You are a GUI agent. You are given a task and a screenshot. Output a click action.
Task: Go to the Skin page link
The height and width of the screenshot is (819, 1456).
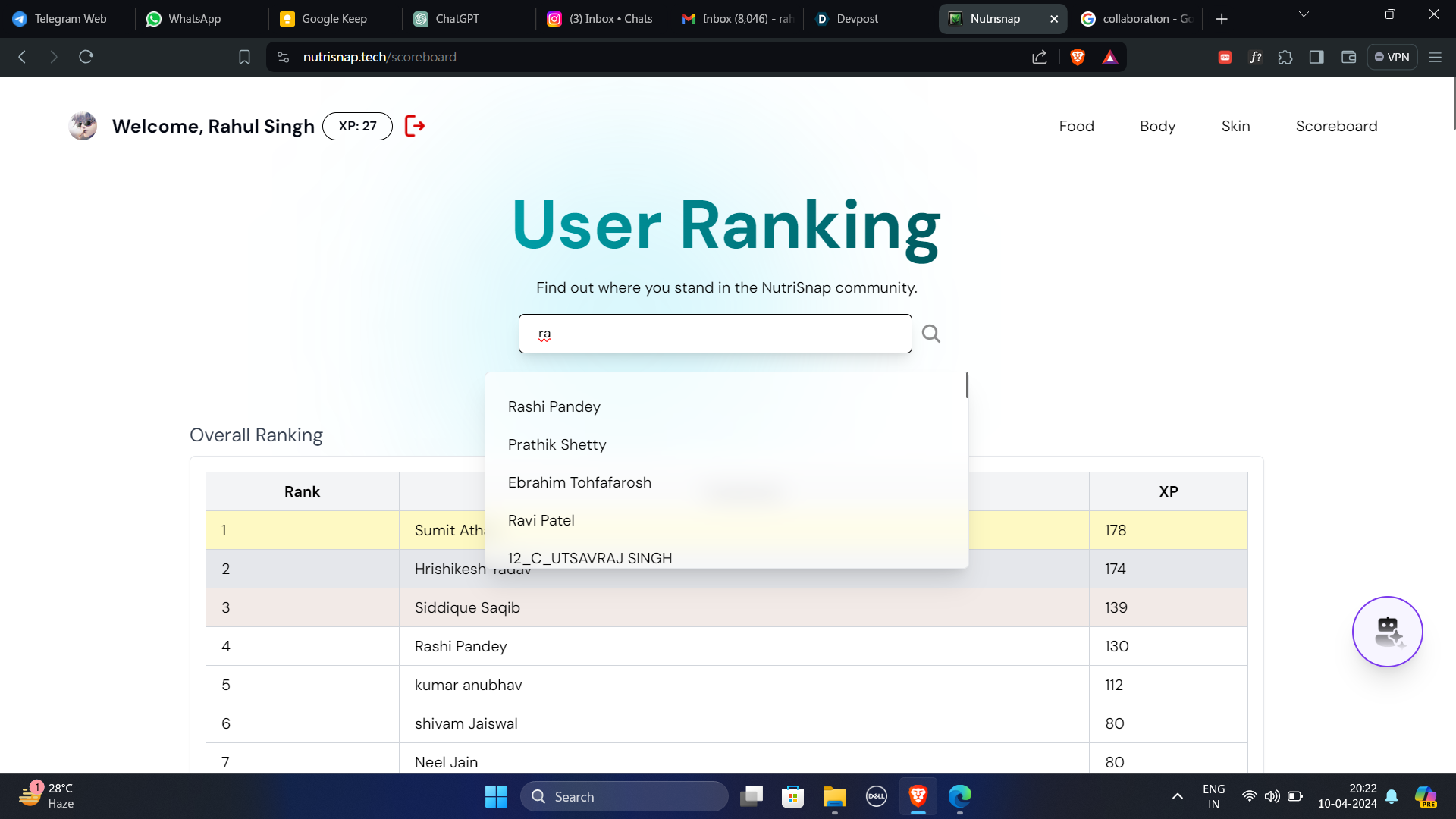click(x=1235, y=126)
